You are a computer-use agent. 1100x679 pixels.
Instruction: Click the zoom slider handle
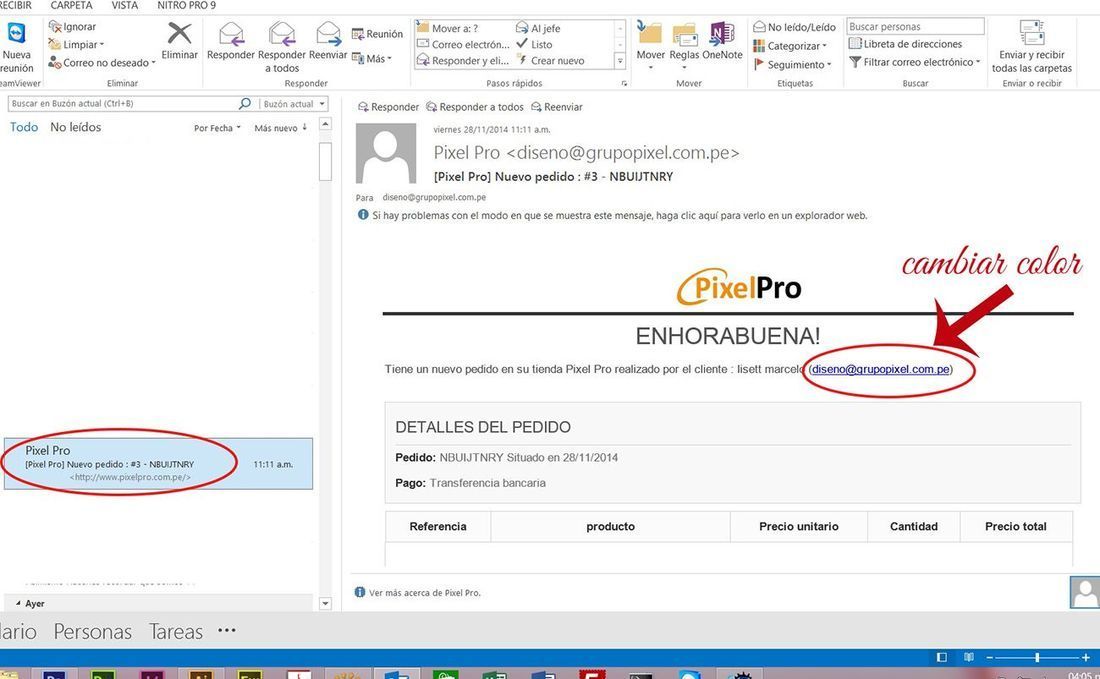(x=1037, y=657)
